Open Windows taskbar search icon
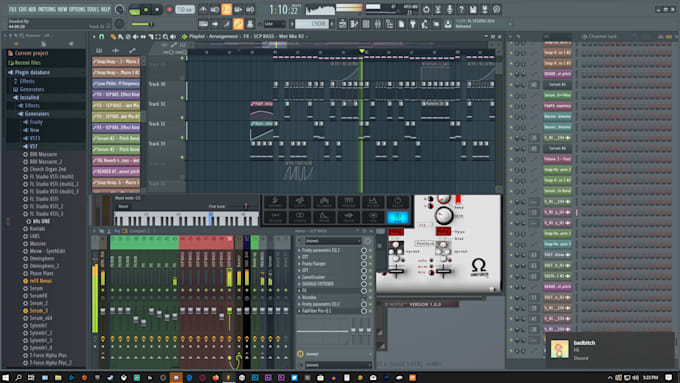This screenshot has height=383, width=680. point(19,378)
